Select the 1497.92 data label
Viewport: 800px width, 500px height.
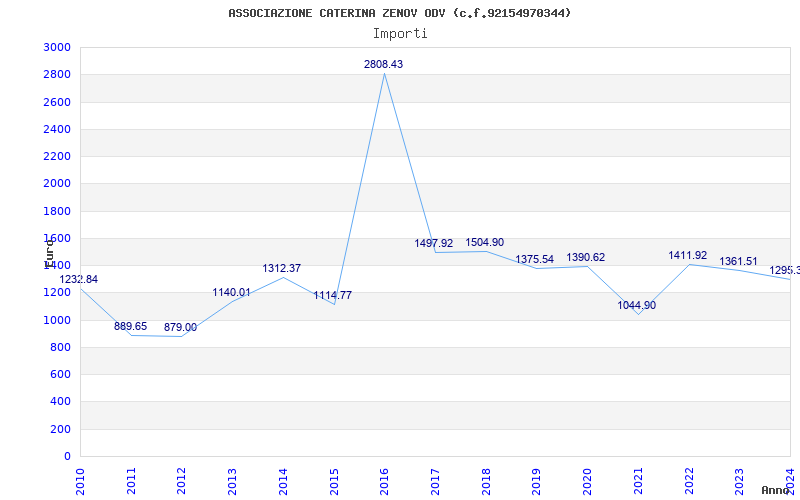(x=433, y=243)
